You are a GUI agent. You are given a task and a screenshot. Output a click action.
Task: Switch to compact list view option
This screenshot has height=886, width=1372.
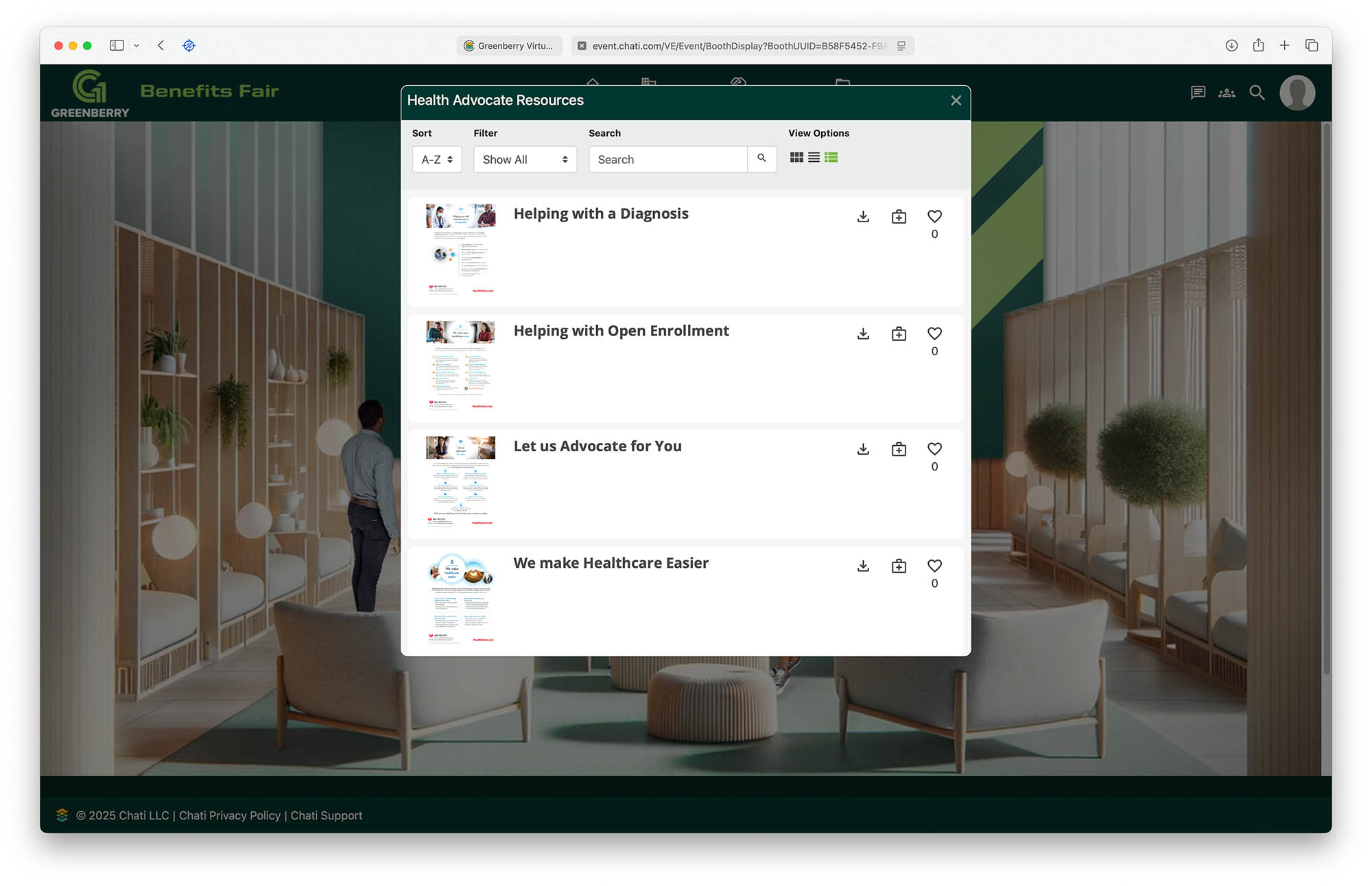[814, 158]
